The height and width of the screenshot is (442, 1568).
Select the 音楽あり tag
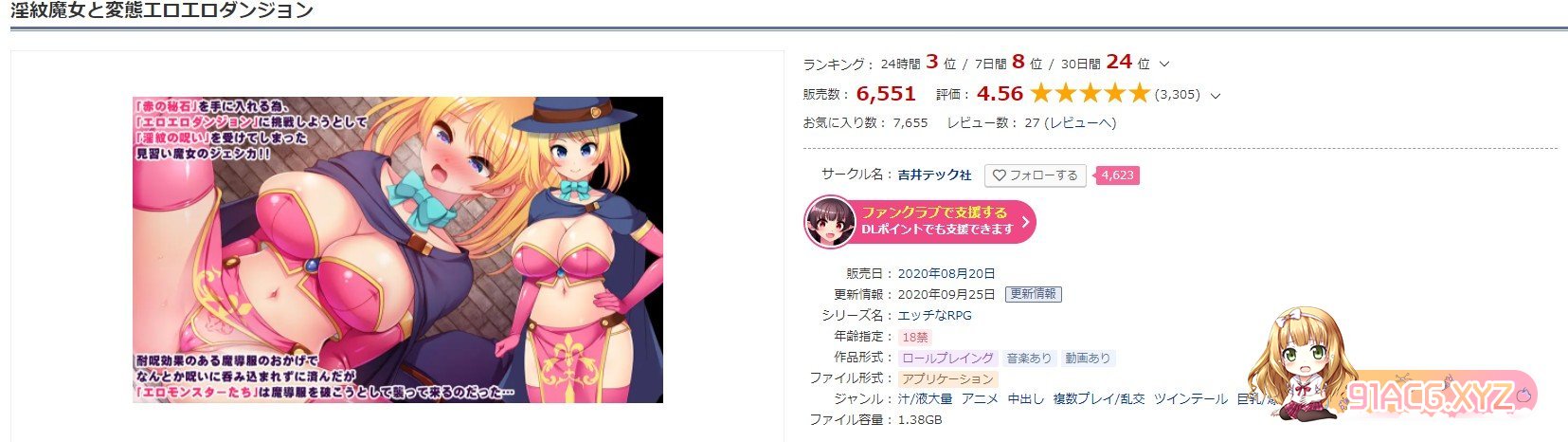pyautogui.click(x=1029, y=358)
